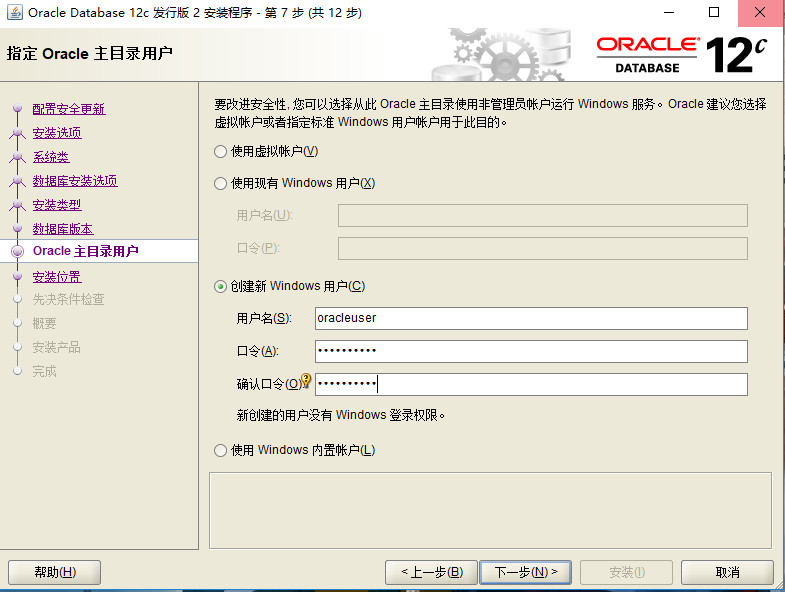Jump to 数据库安装选项 step
This screenshot has width=785, height=592.
75,181
